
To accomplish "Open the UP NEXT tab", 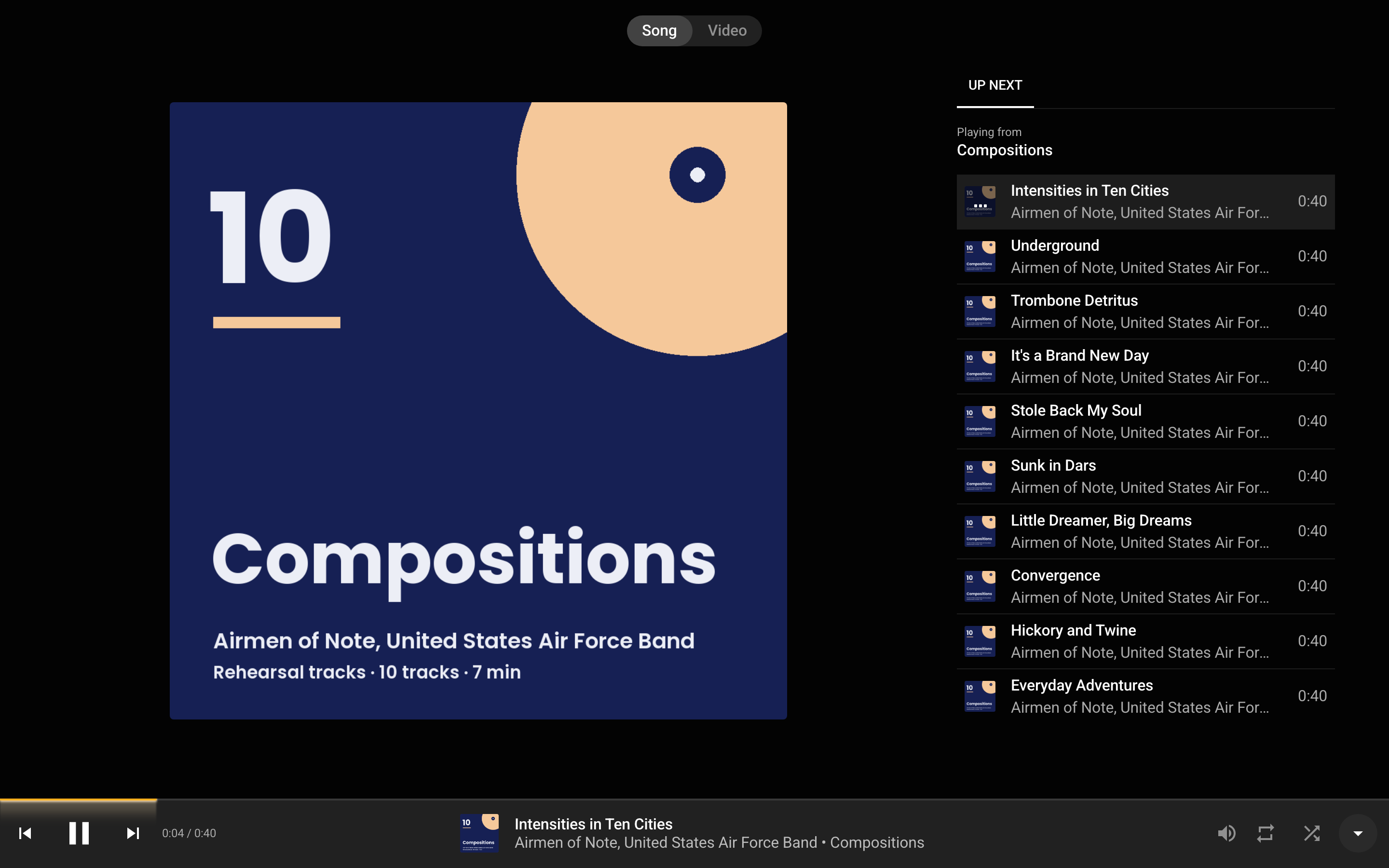I will click(x=995, y=85).
